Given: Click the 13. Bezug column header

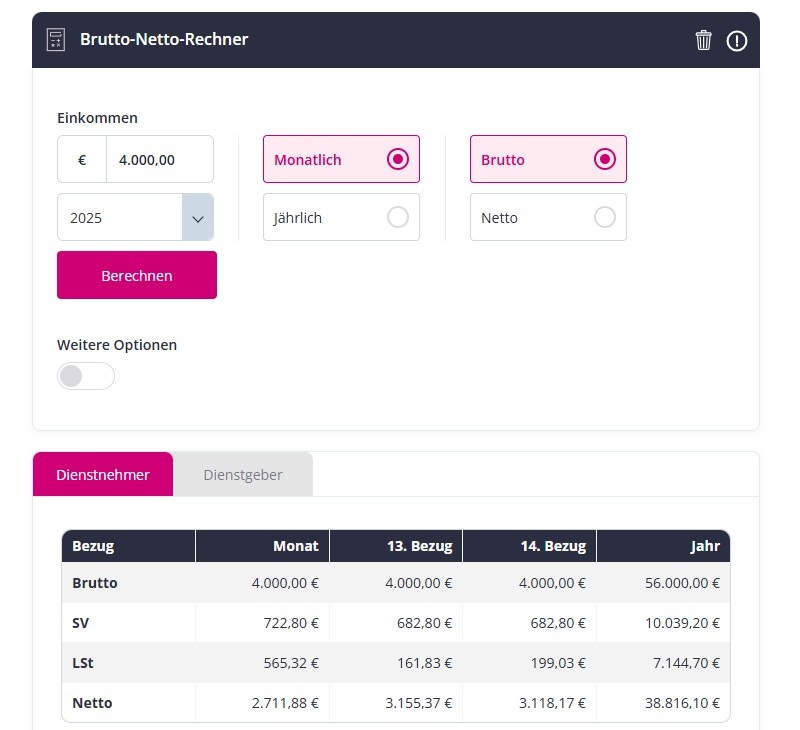Looking at the screenshot, I should 419,546.
